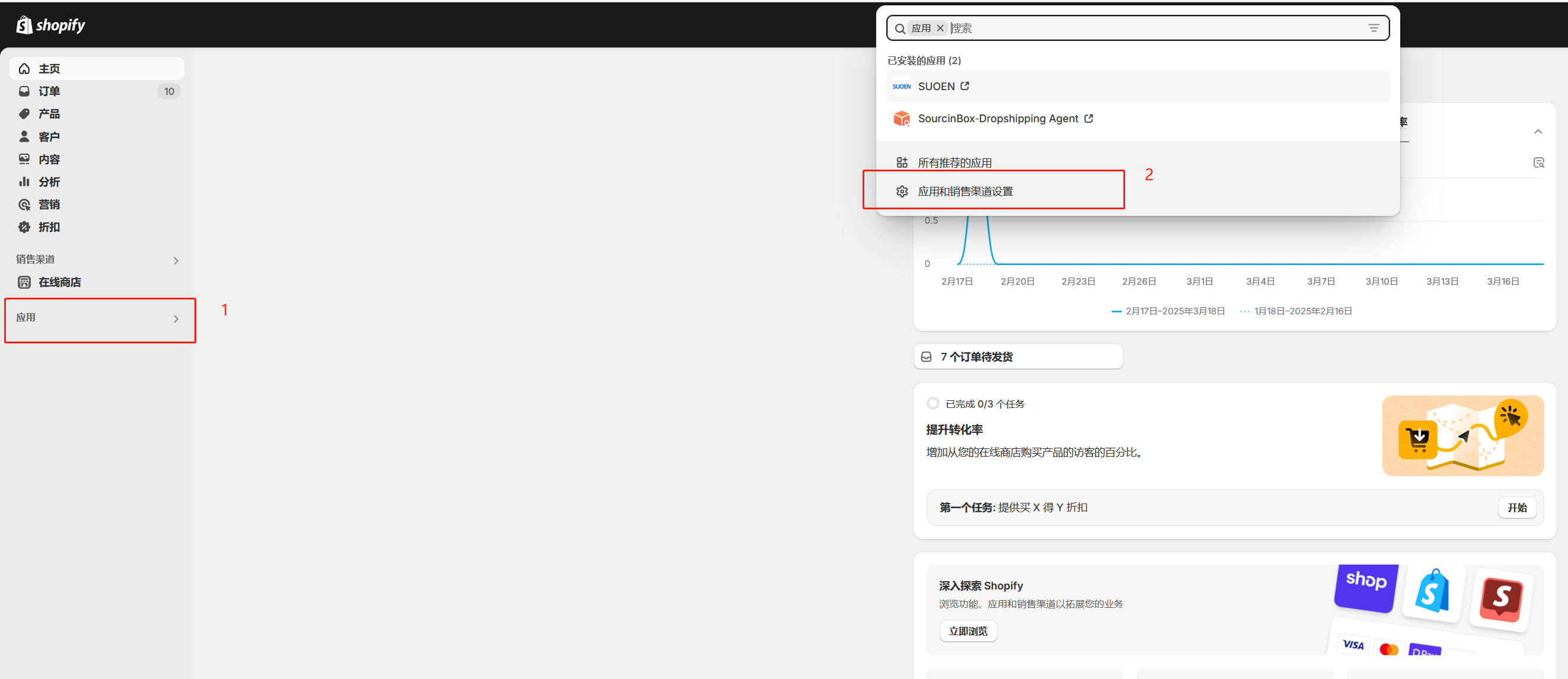
Task: Click the 立即浏览 button
Action: click(968, 632)
